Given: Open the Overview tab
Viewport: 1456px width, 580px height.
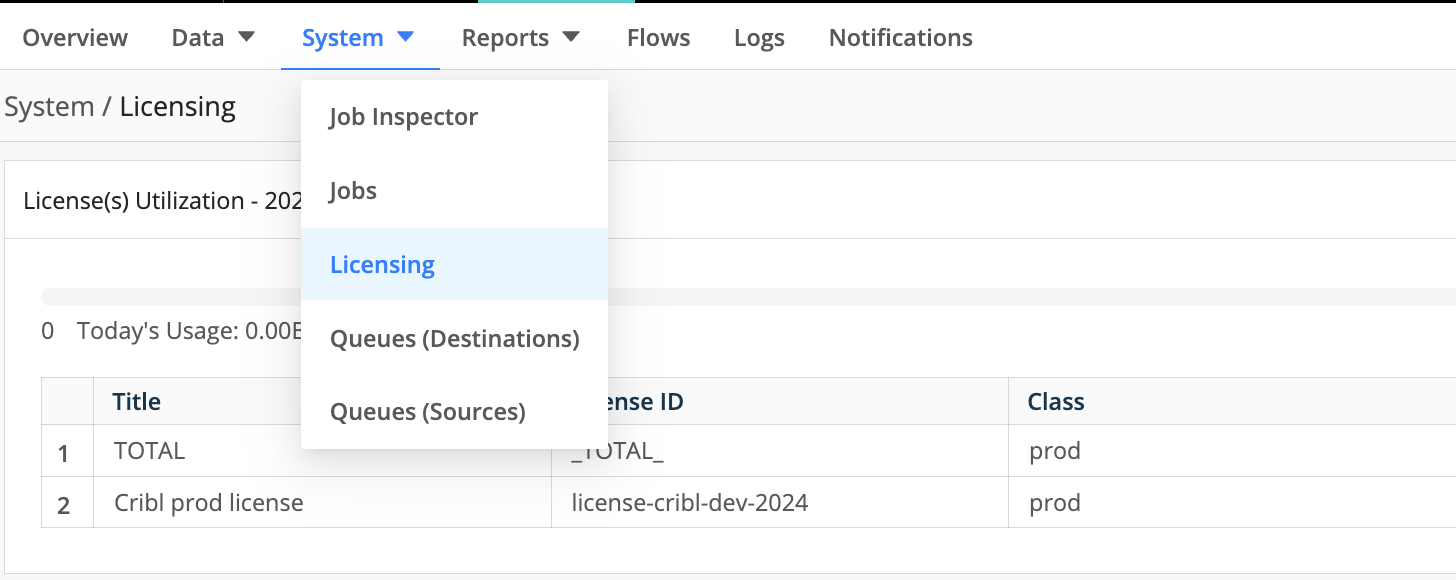Looking at the screenshot, I should coord(75,38).
